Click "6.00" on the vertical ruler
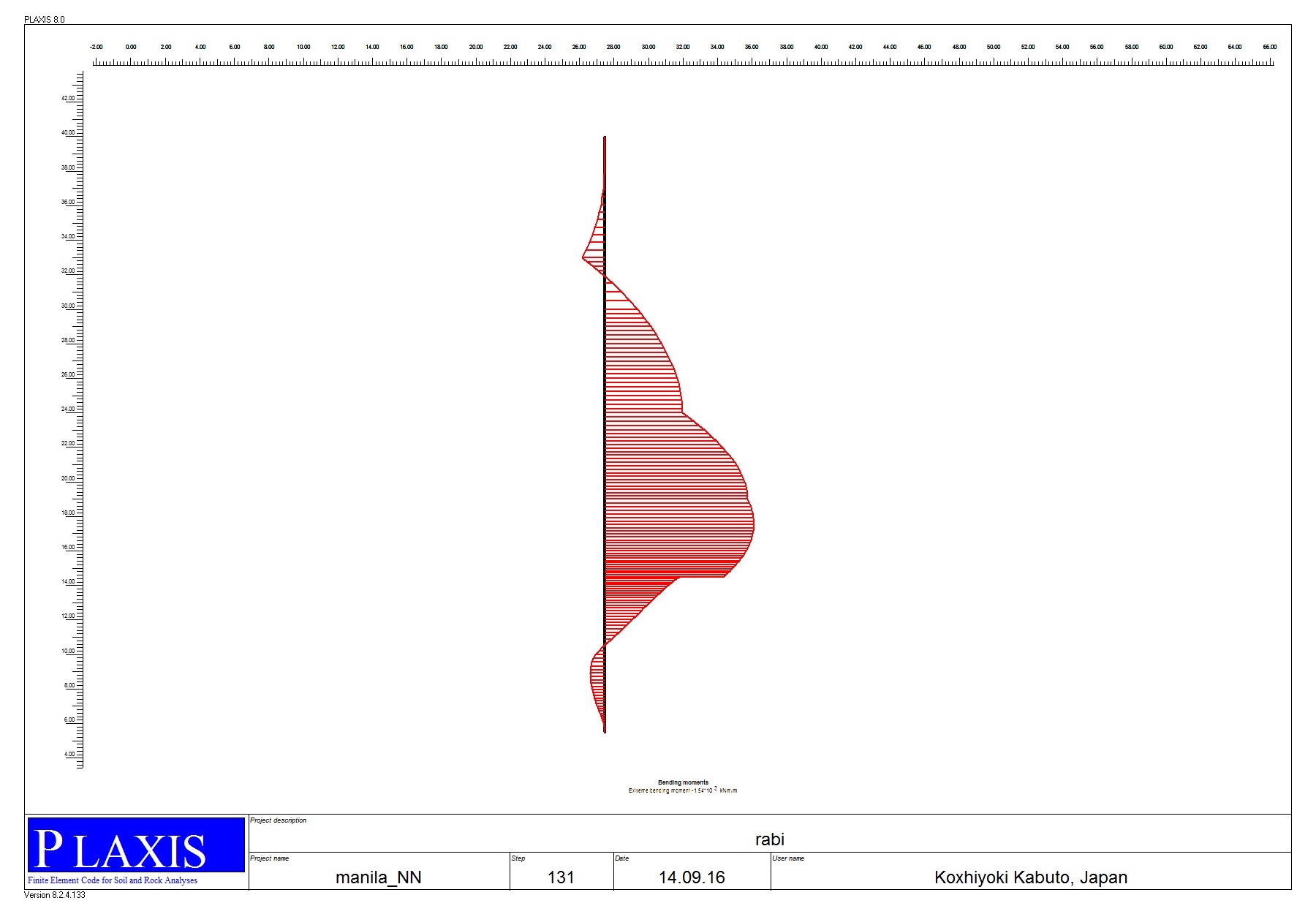This screenshot has height=914, width=1316. (x=69, y=720)
